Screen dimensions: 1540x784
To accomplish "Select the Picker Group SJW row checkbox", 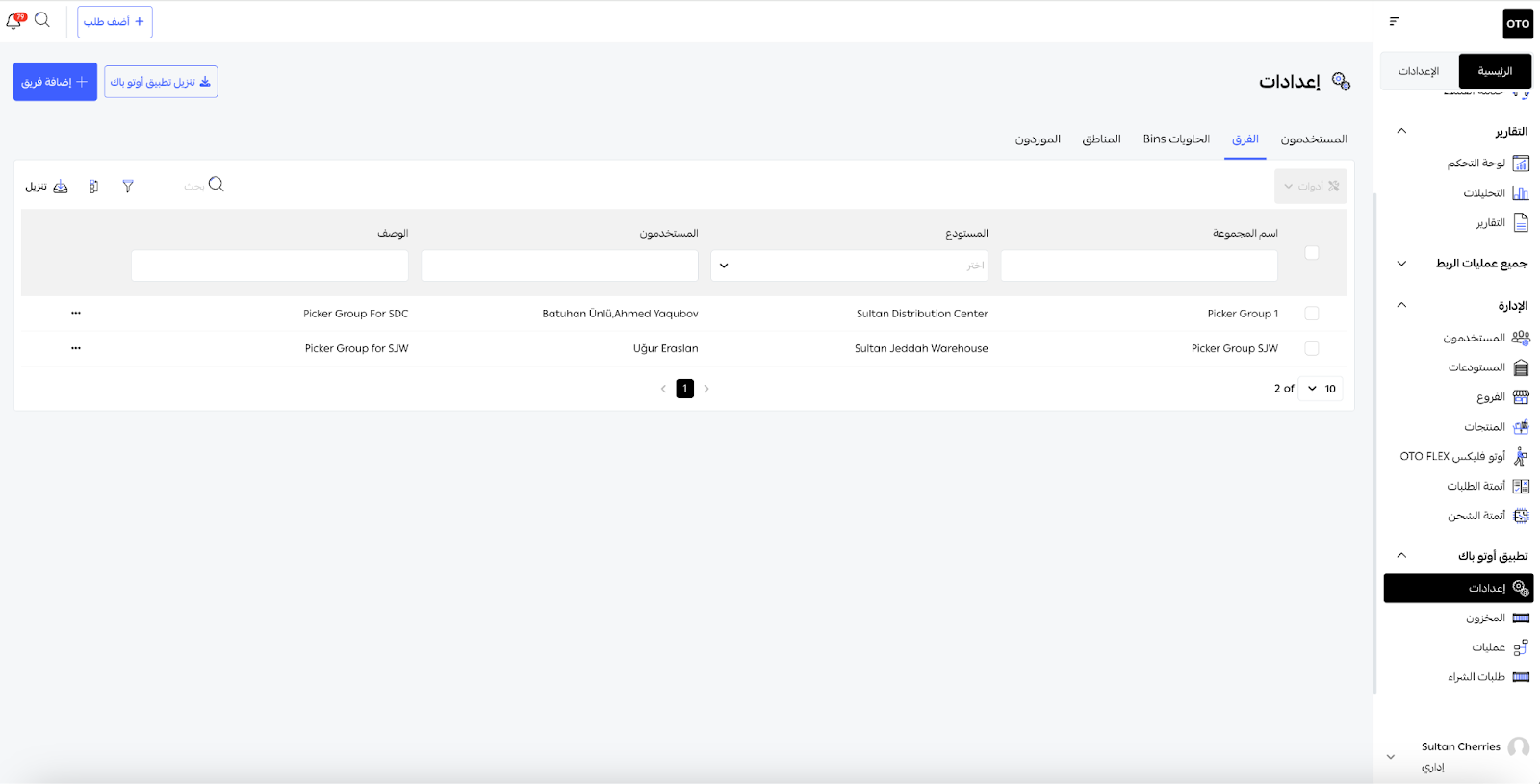I will 1311,348.
